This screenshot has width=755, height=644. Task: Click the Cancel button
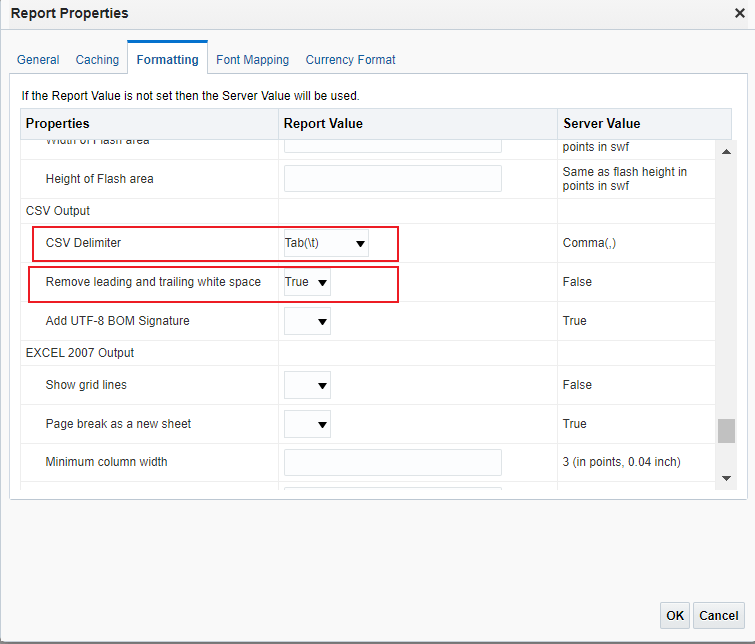(x=719, y=615)
